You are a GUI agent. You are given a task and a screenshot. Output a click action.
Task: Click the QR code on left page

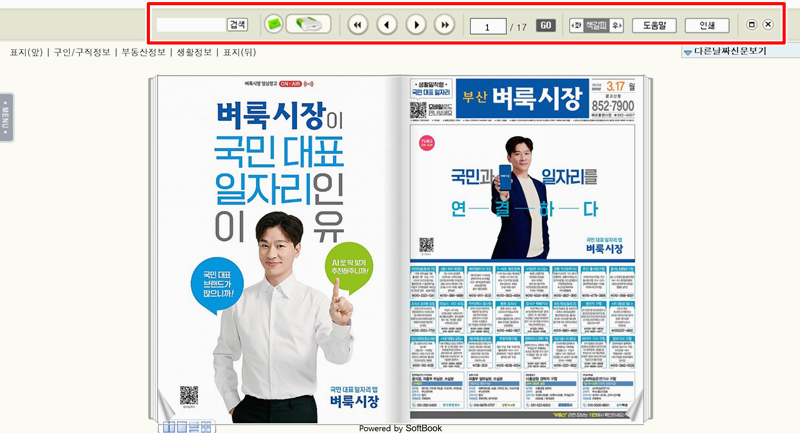pyautogui.click(x=189, y=395)
